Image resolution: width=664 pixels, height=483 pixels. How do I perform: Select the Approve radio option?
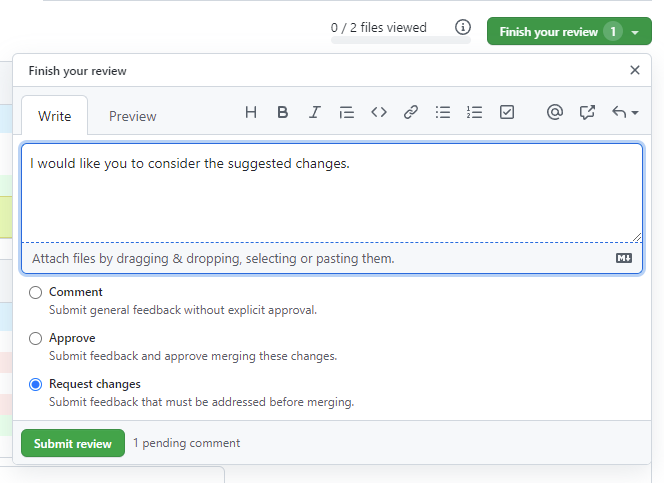(36, 338)
